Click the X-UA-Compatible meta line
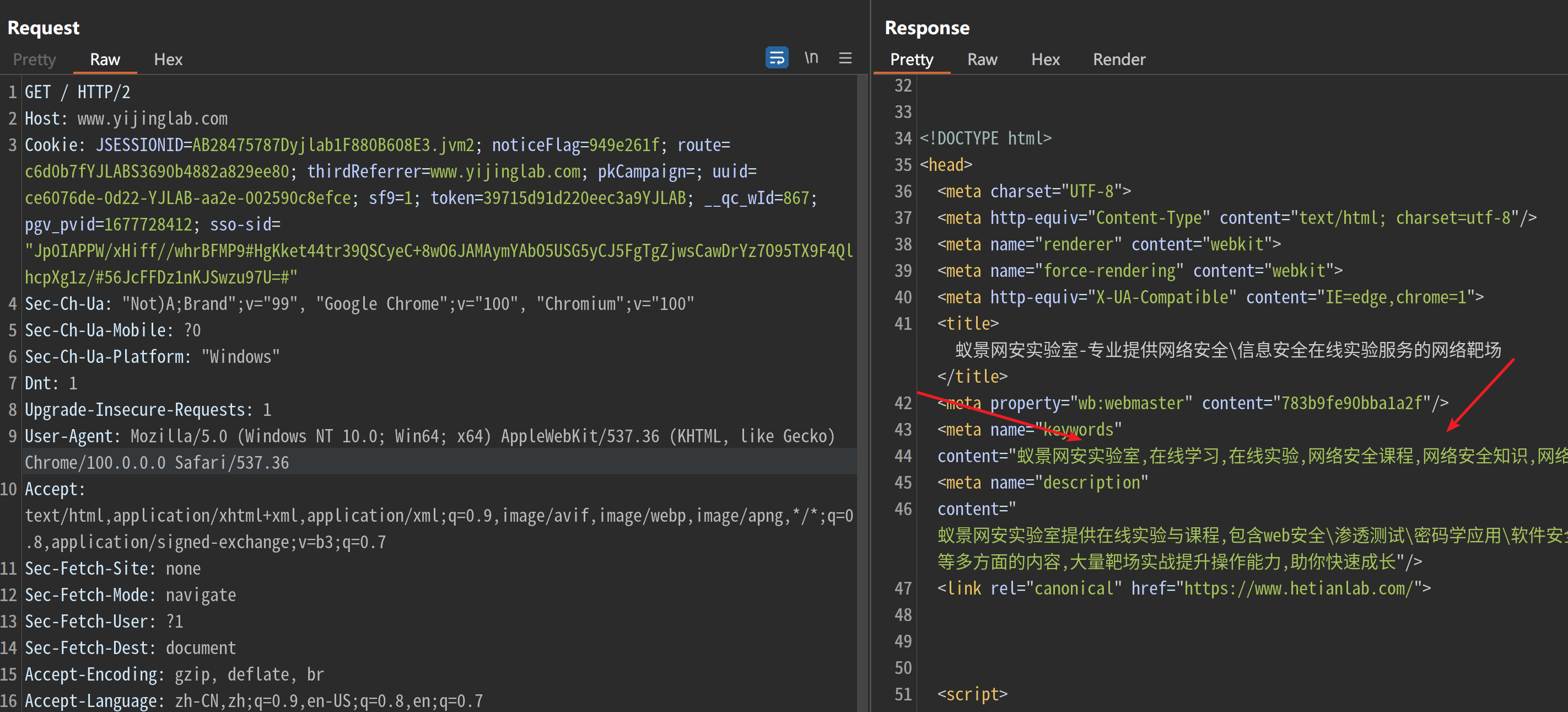1568x712 pixels. [x=1210, y=298]
